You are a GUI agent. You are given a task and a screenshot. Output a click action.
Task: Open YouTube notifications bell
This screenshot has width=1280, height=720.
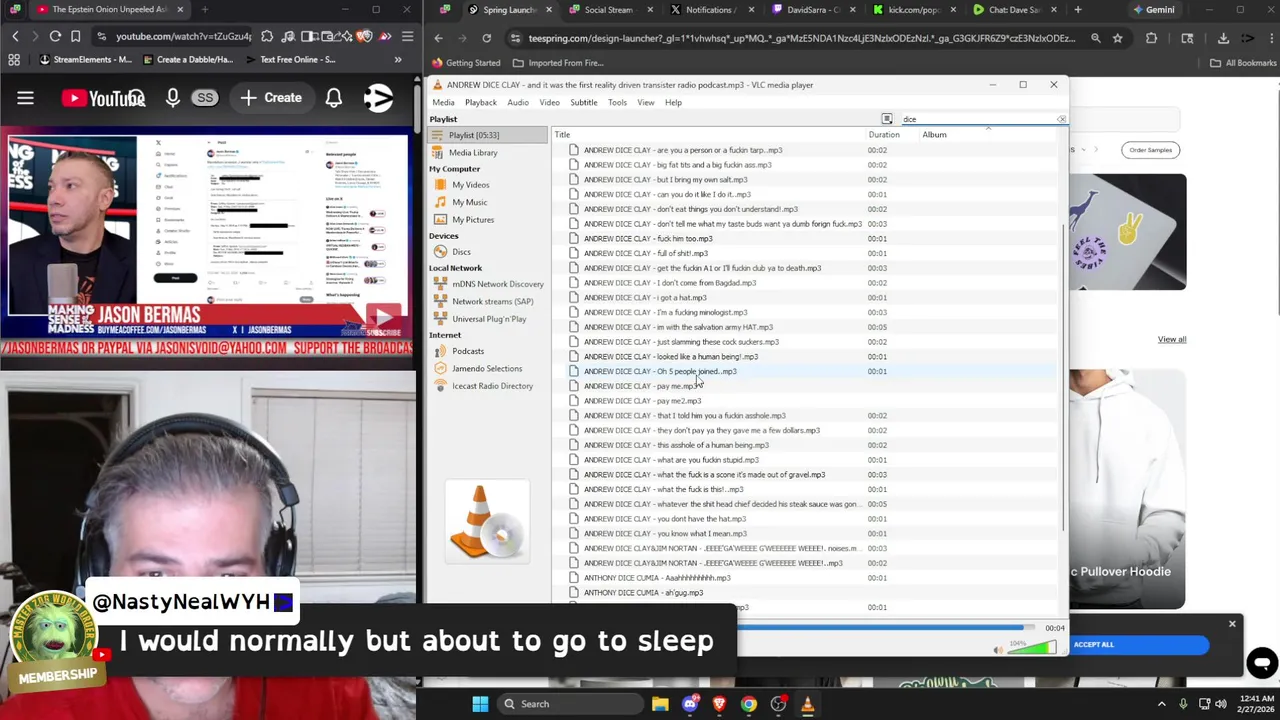(x=333, y=98)
